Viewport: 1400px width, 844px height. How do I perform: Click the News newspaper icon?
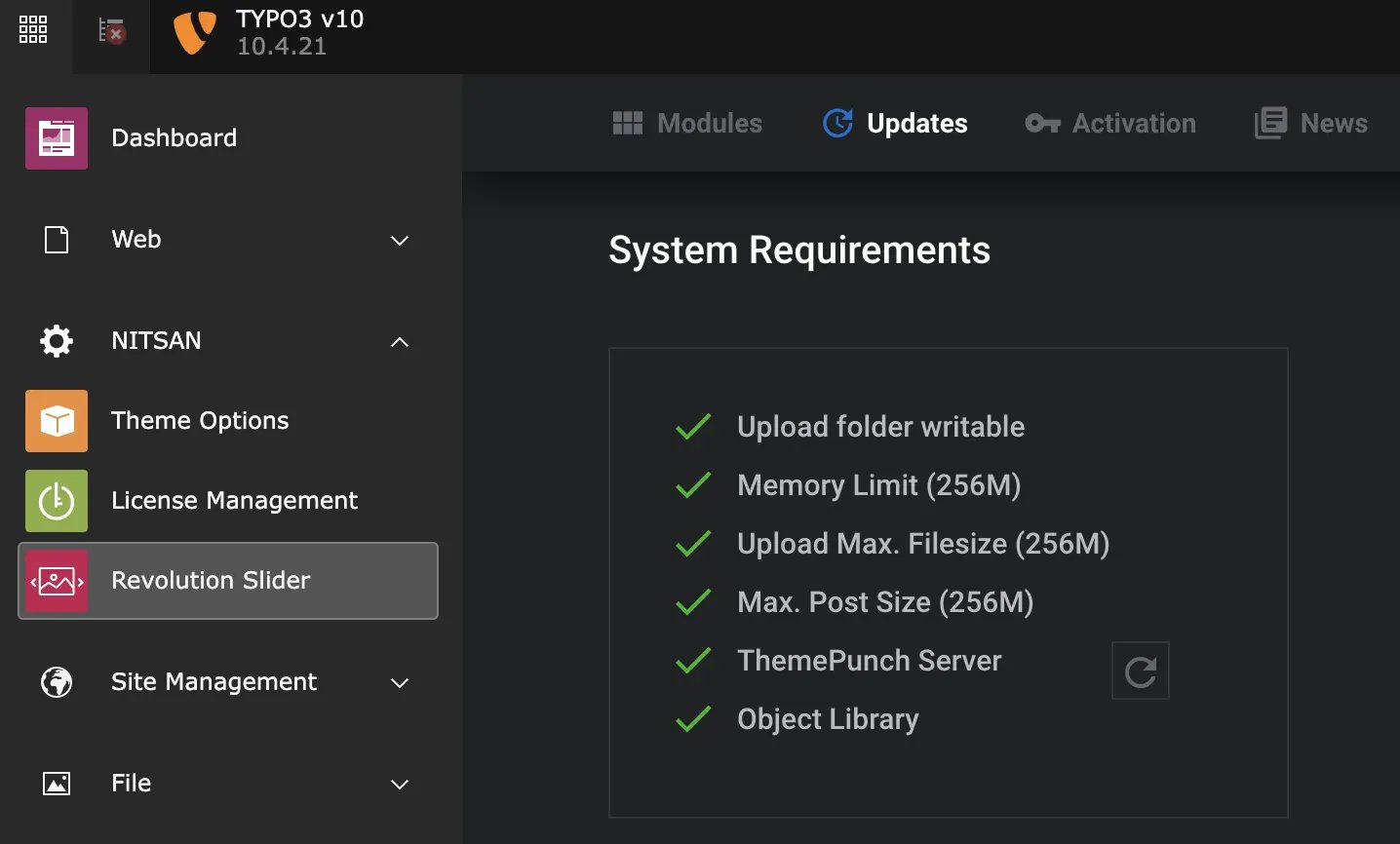(1270, 123)
